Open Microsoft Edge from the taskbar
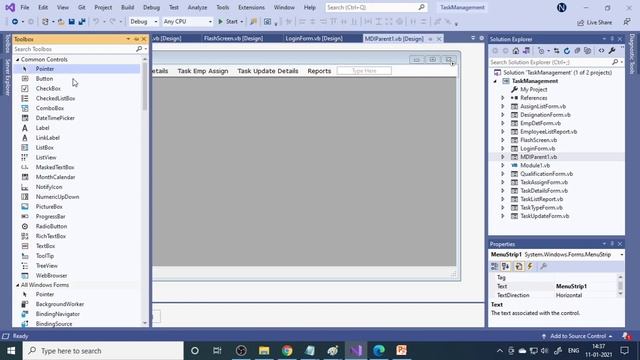This screenshot has height=360, width=640. pos(379,351)
